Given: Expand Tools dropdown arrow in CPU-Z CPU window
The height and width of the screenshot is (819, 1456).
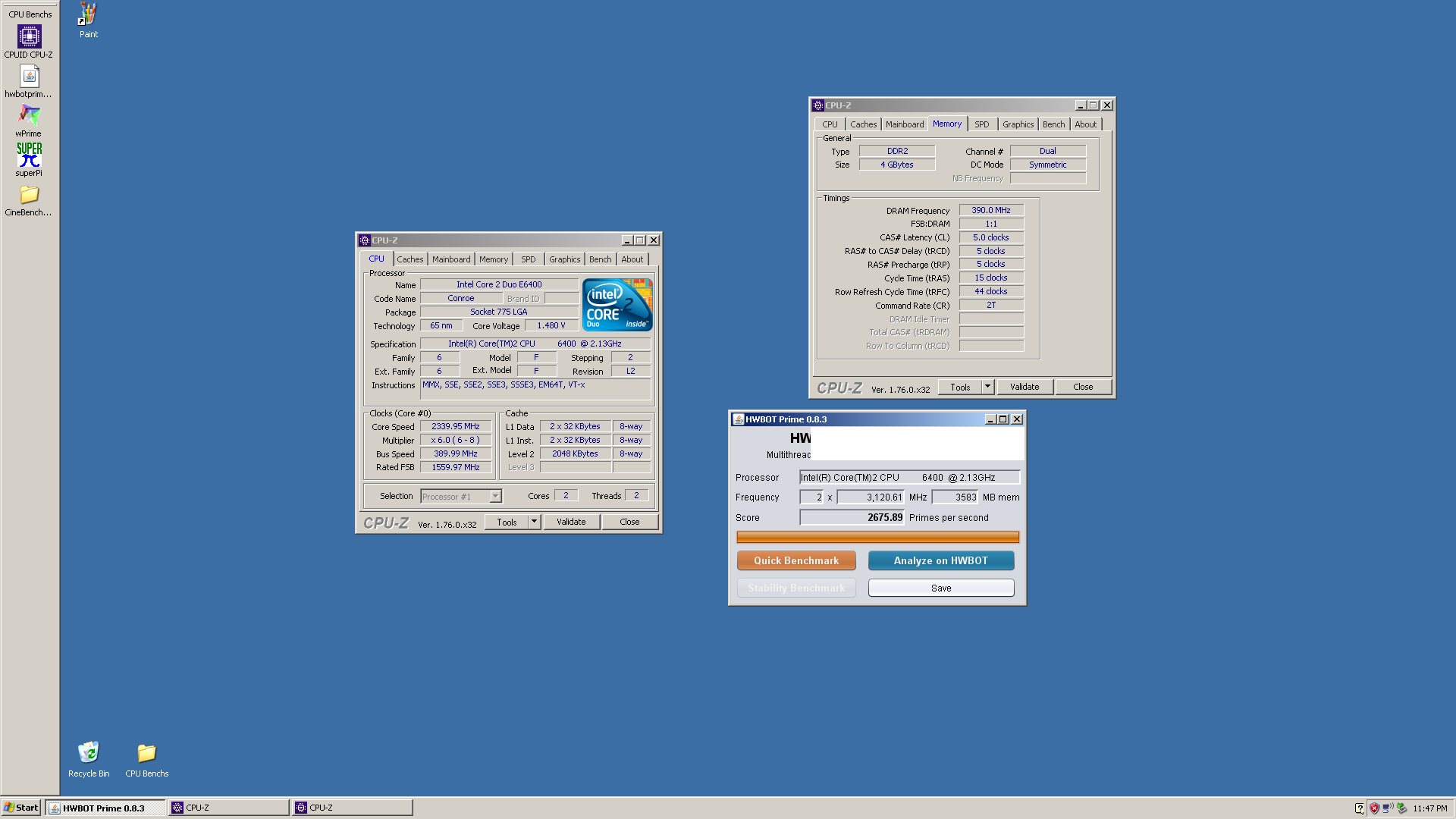Looking at the screenshot, I should pyautogui.click(x=534, y=522).
